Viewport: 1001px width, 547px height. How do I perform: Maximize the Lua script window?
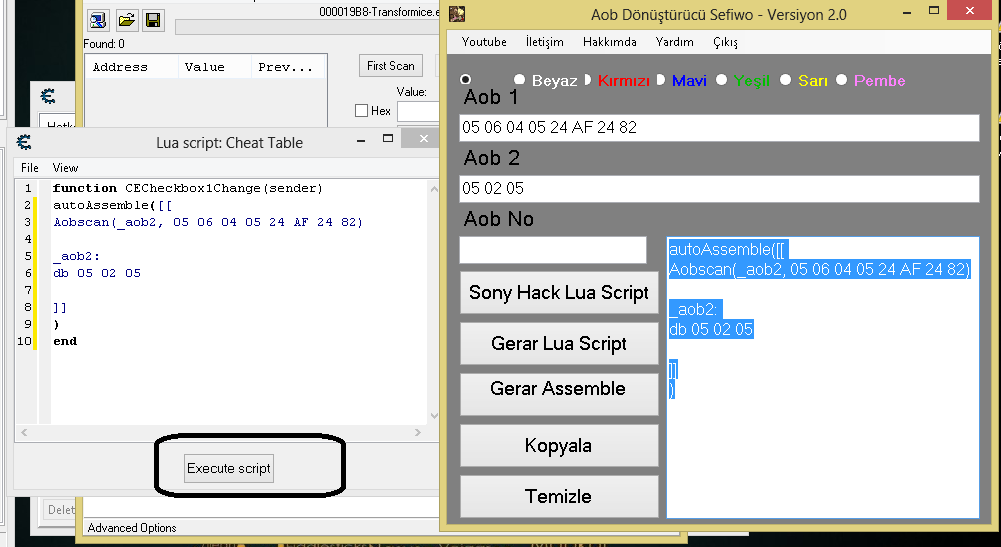pyautogui.click(x=388, y=139)
